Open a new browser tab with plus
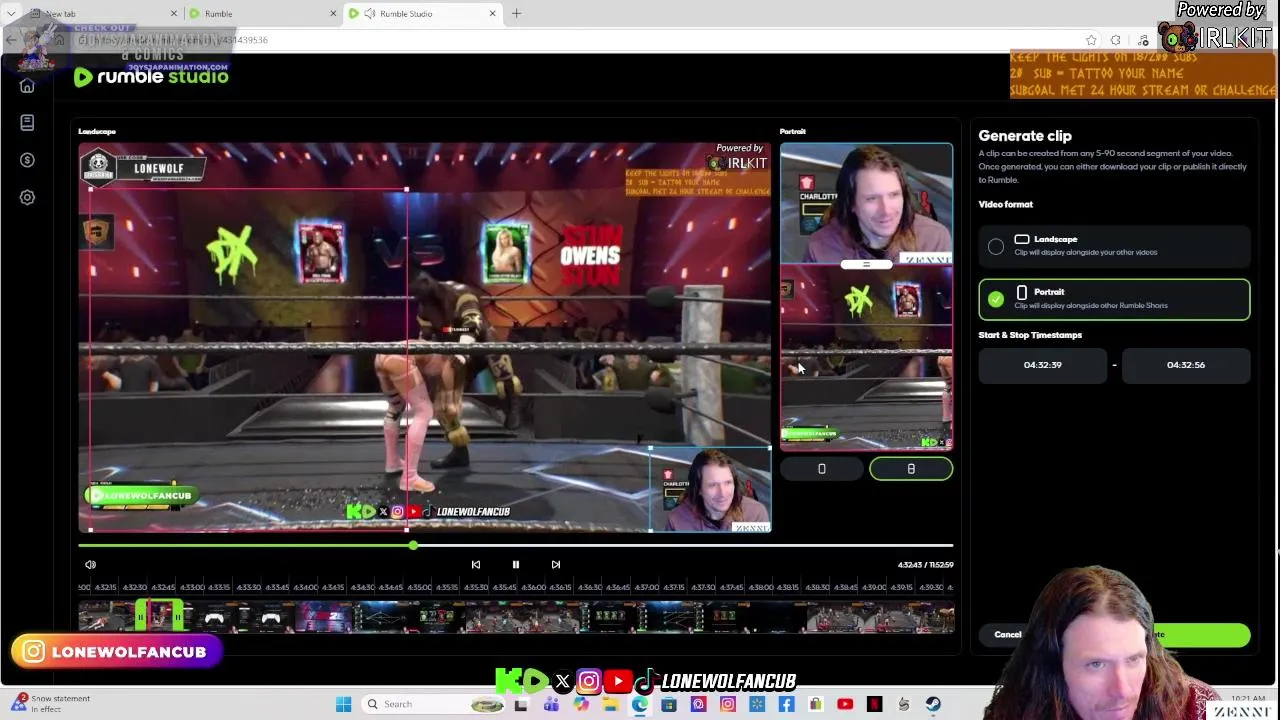The height and width of the screenshot is (720, 1280). pos(517,14)
